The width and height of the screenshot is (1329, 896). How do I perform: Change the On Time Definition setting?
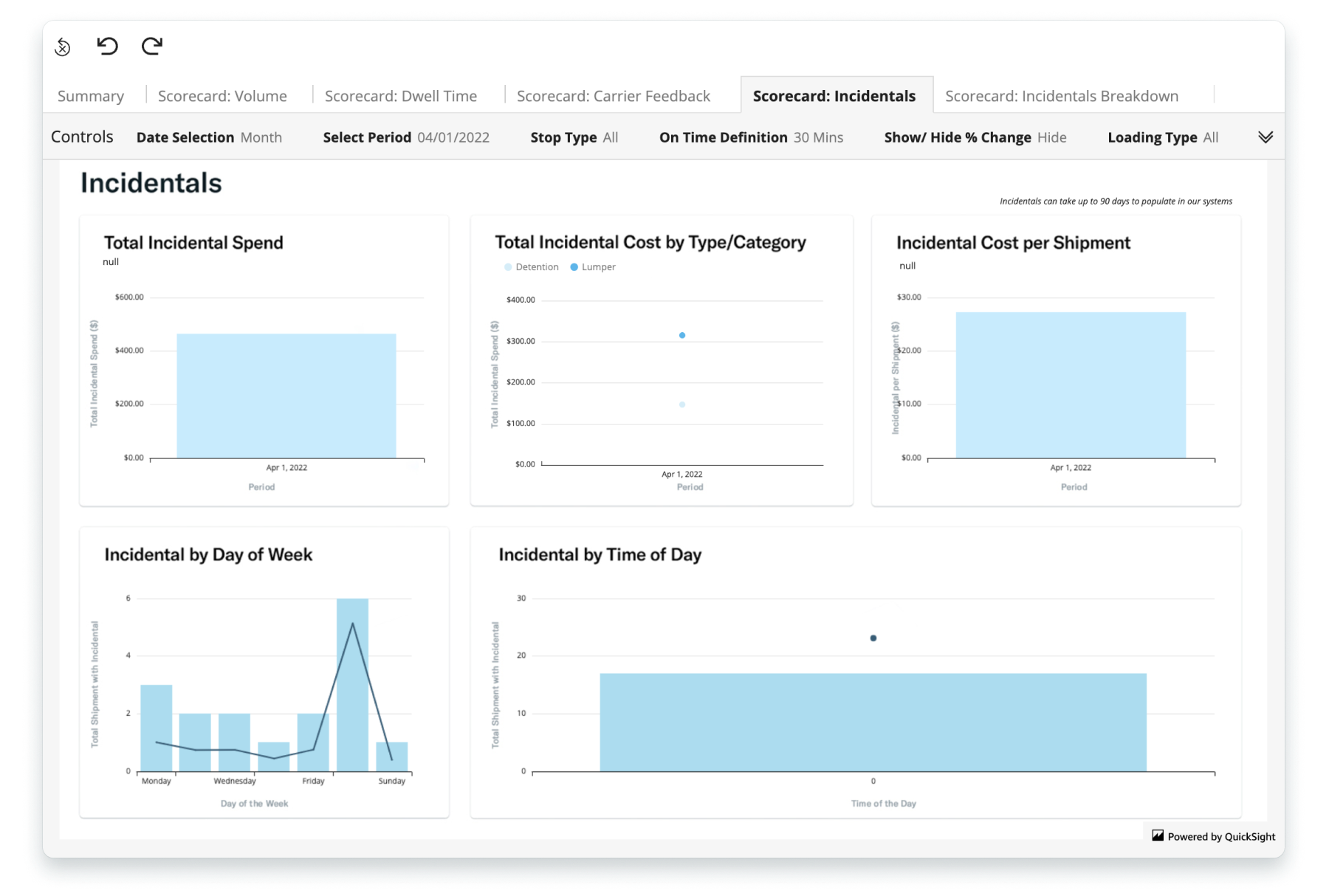751,137
